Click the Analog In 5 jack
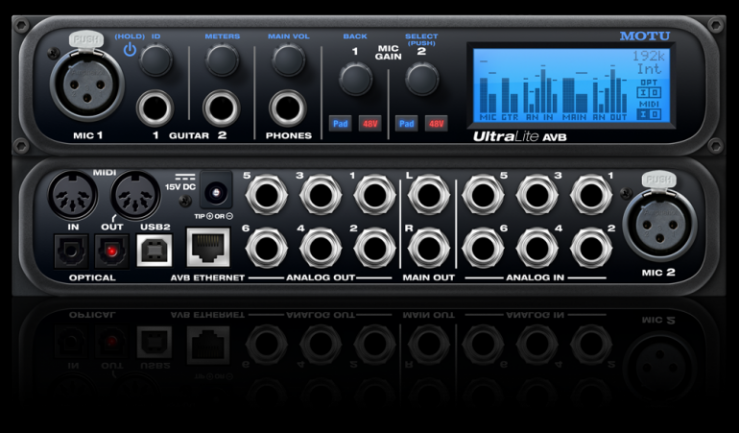This screenshot has width=739, height=433. pyautogui.click(x=483, y=195)
